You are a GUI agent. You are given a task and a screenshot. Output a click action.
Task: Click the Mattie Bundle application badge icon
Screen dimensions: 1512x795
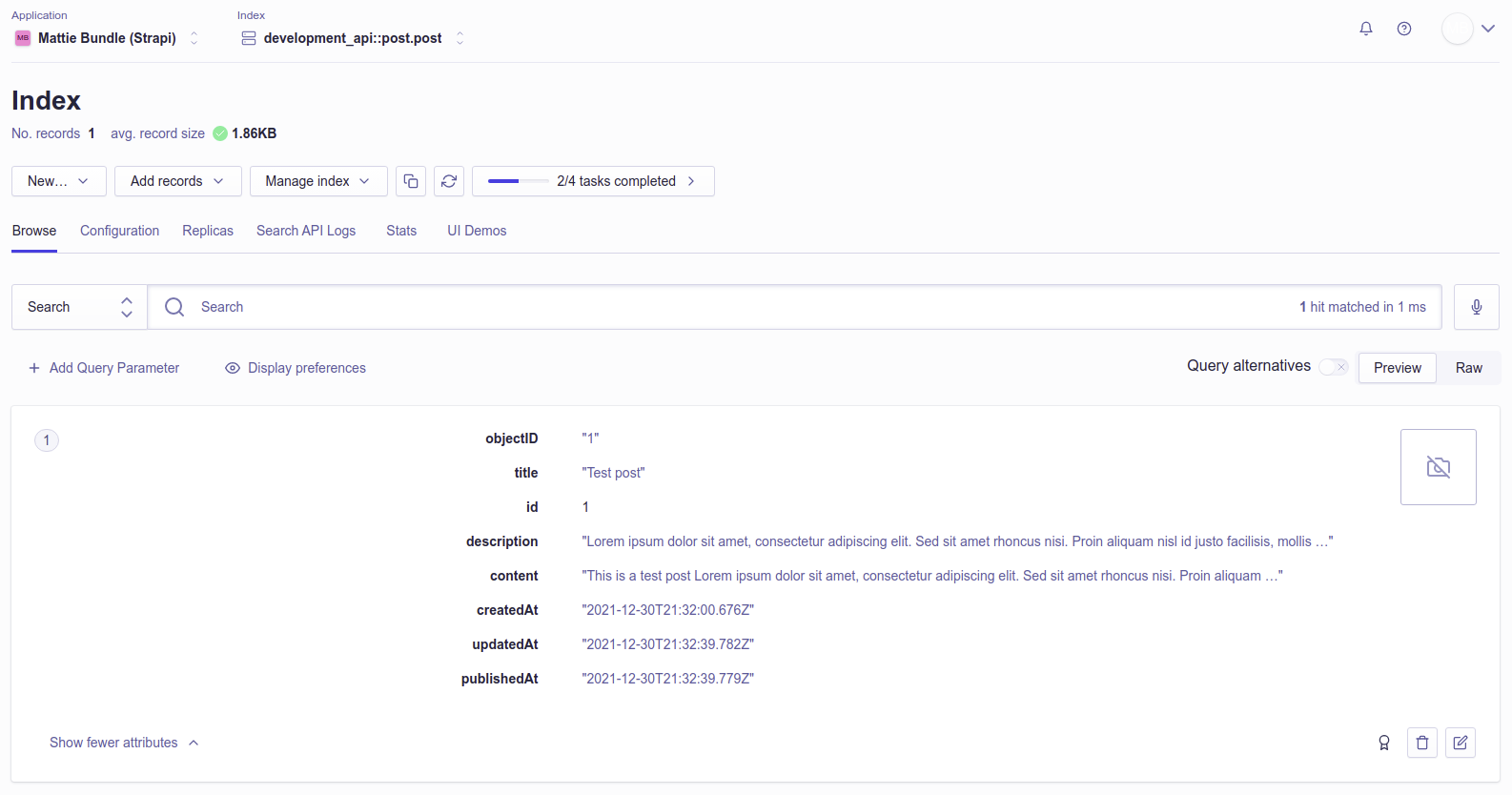[x=23, y=38]
